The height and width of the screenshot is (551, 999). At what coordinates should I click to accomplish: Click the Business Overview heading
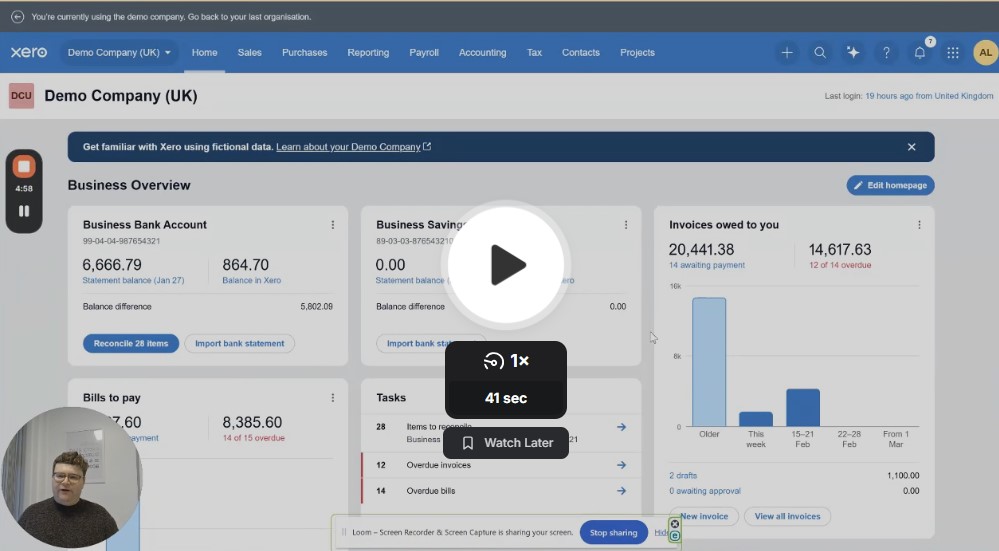pos(129,185)
